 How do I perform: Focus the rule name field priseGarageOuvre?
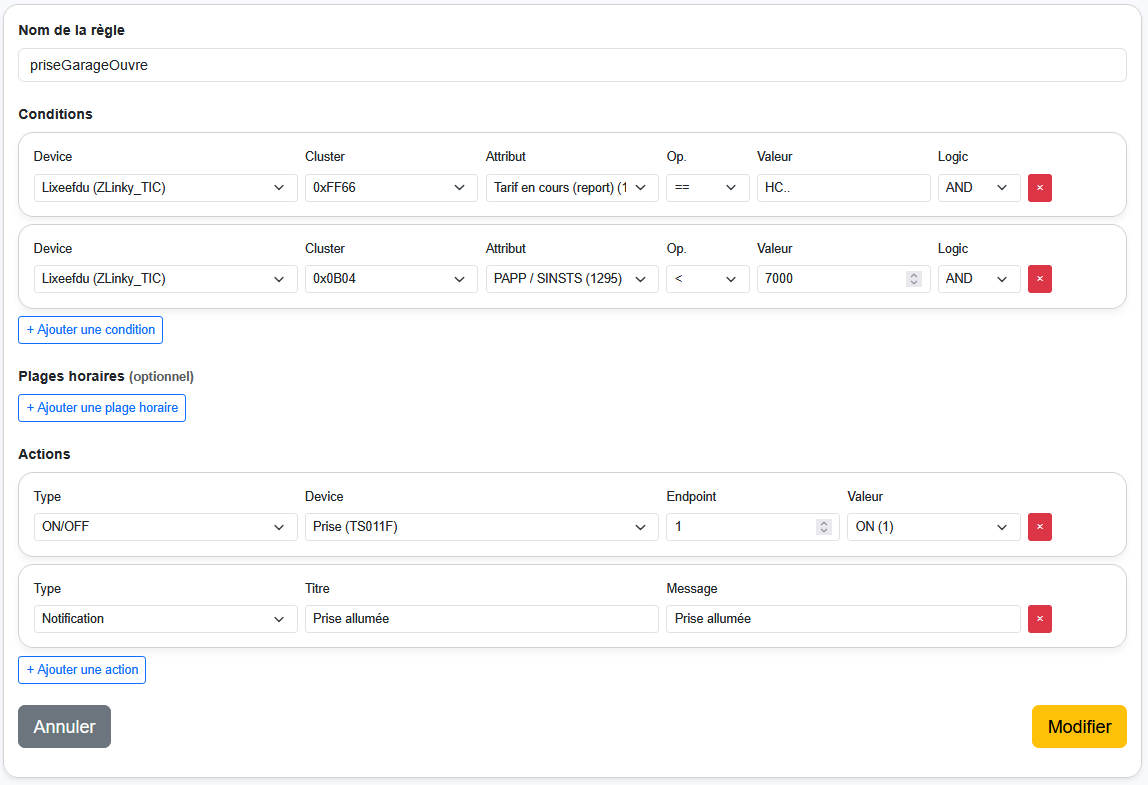pos(572,65)
